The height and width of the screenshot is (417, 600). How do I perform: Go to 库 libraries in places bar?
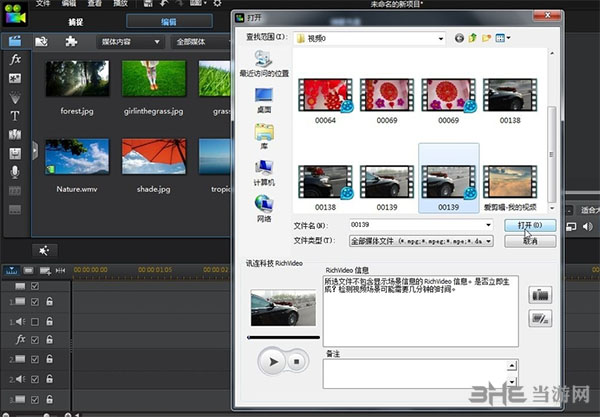click(x=264, y=136)
